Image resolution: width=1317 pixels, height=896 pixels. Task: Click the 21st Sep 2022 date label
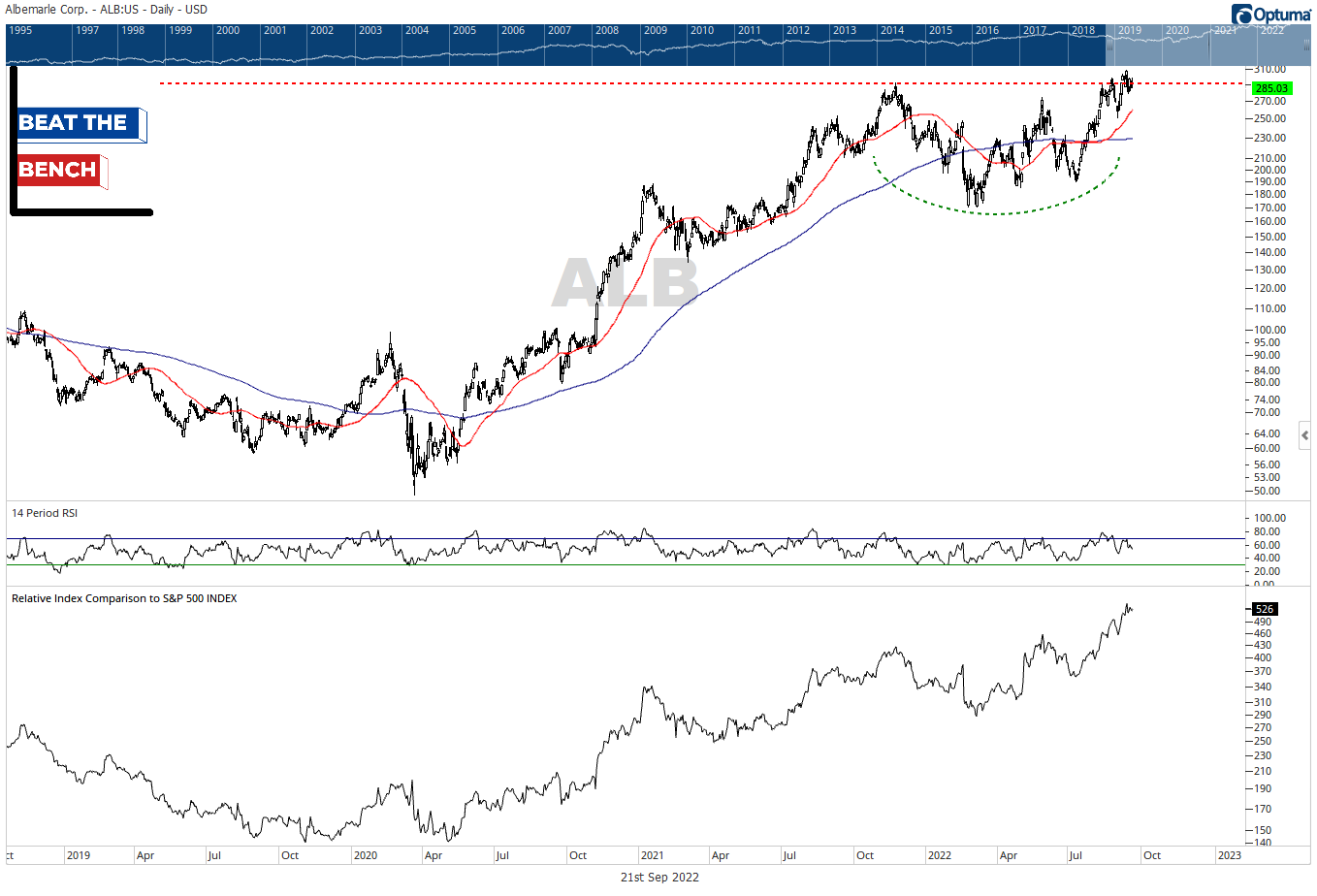pyautogui.click(x=659, y=878)
